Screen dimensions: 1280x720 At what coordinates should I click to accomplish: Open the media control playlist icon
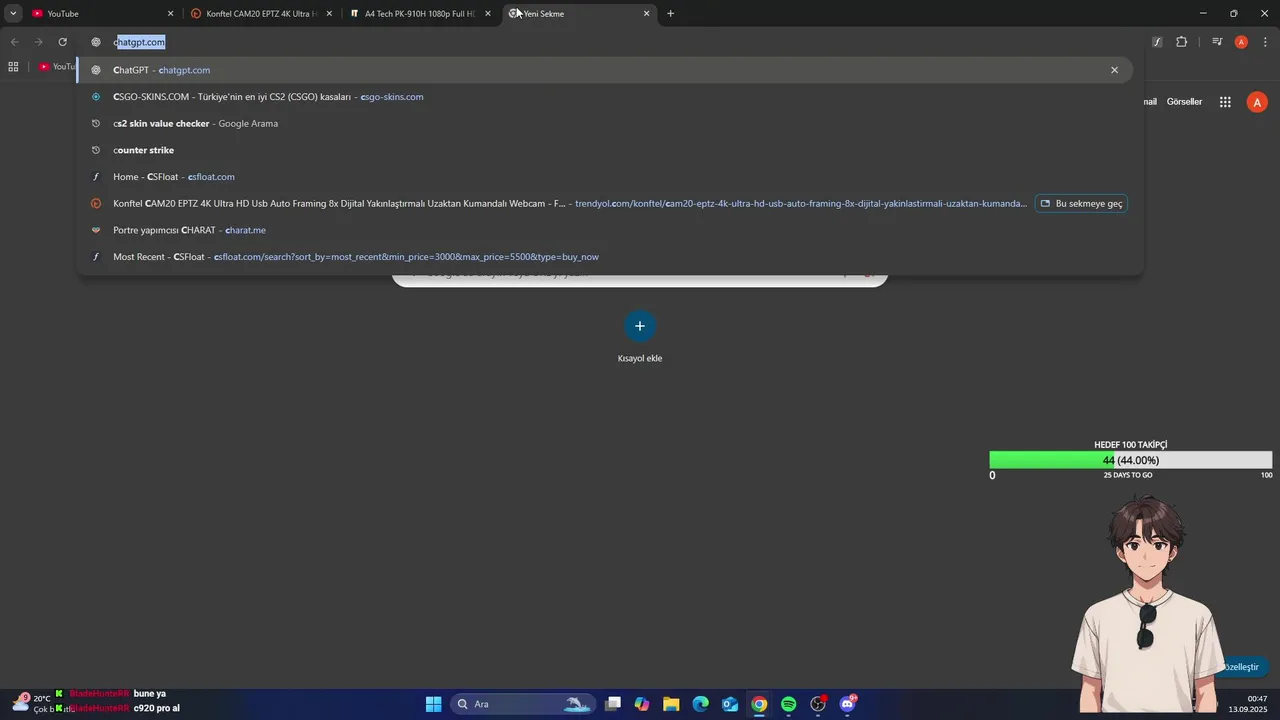coord(1217,42)
